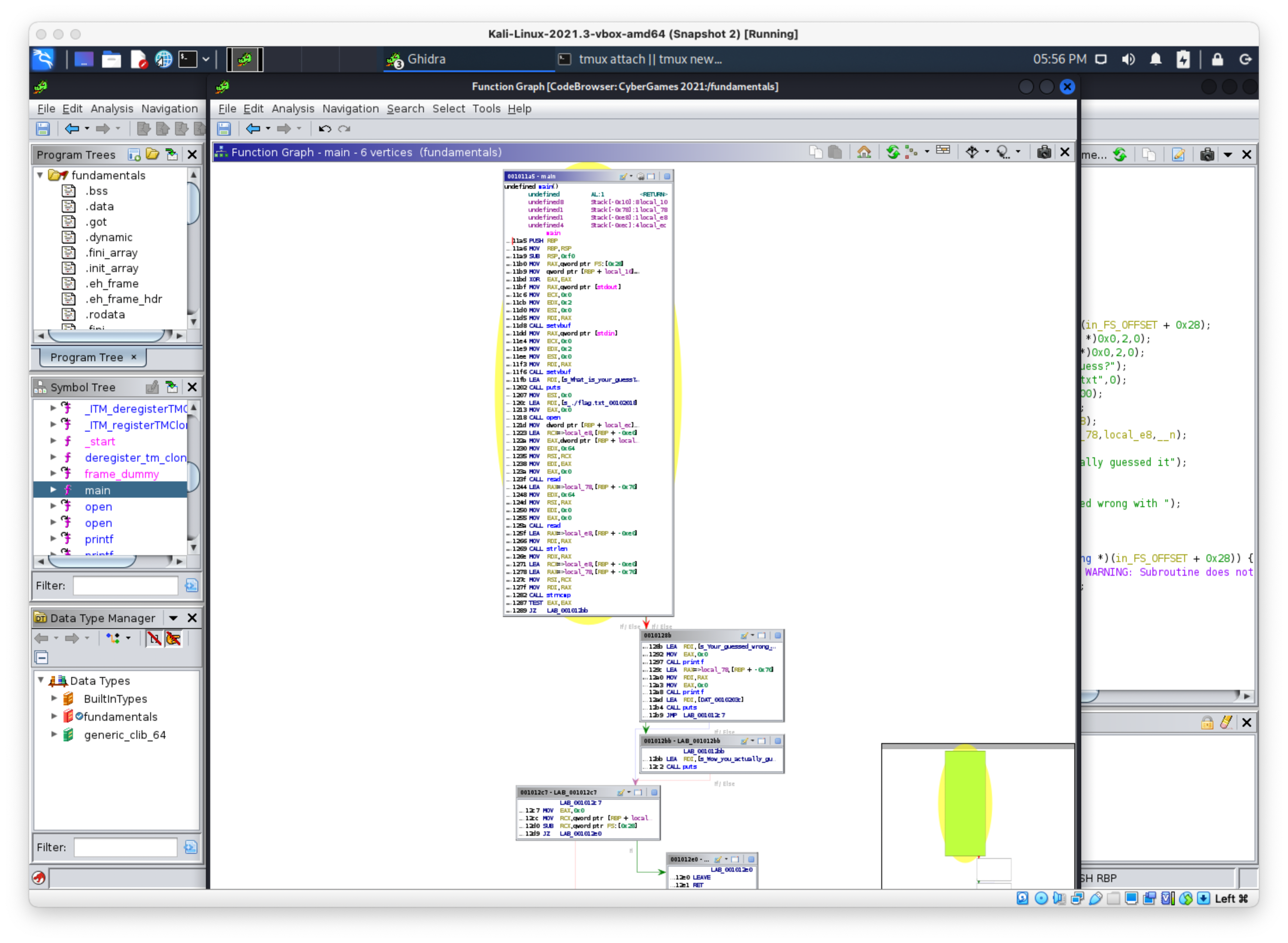This screenshot has height=943, width=1288.
Task: Expand generic_clib_64 in Data Type Manager
Action: click(54, 734)
